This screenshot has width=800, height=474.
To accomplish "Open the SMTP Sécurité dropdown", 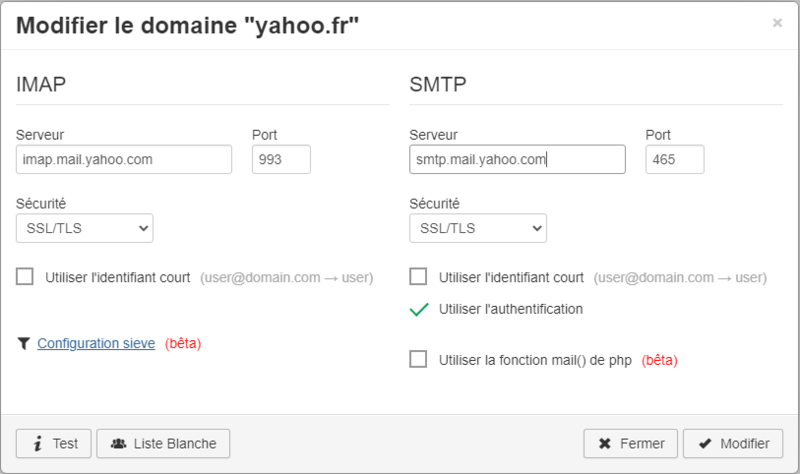I will [x=478, y=228].
